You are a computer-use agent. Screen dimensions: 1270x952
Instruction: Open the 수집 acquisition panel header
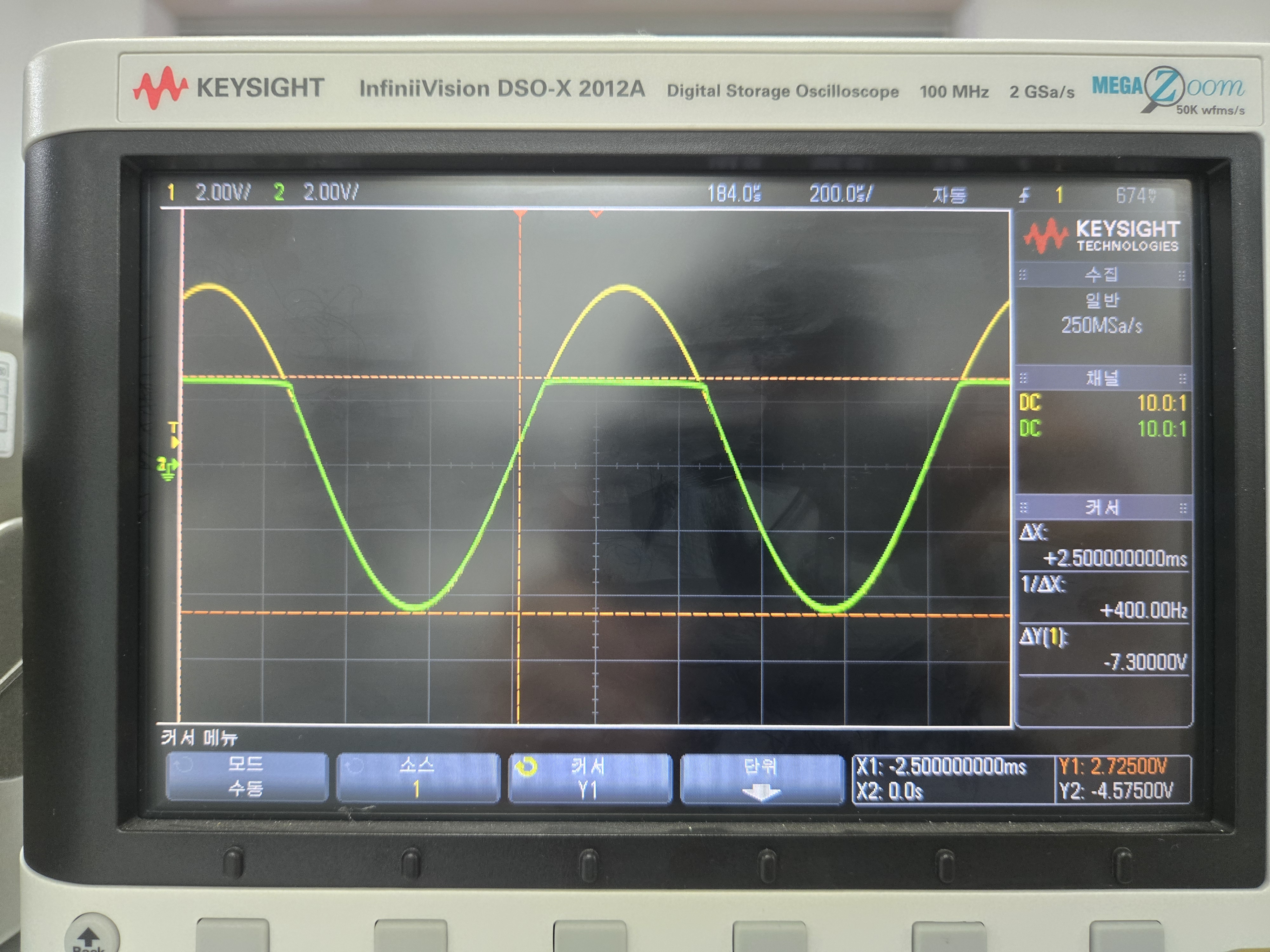(1101, 275)
